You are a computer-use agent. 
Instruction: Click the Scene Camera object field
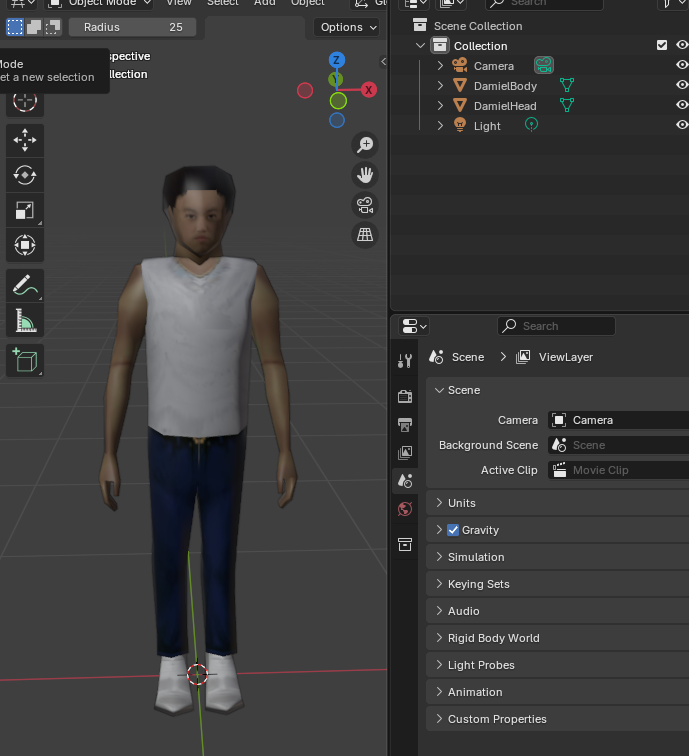click(x=619, y=420)
